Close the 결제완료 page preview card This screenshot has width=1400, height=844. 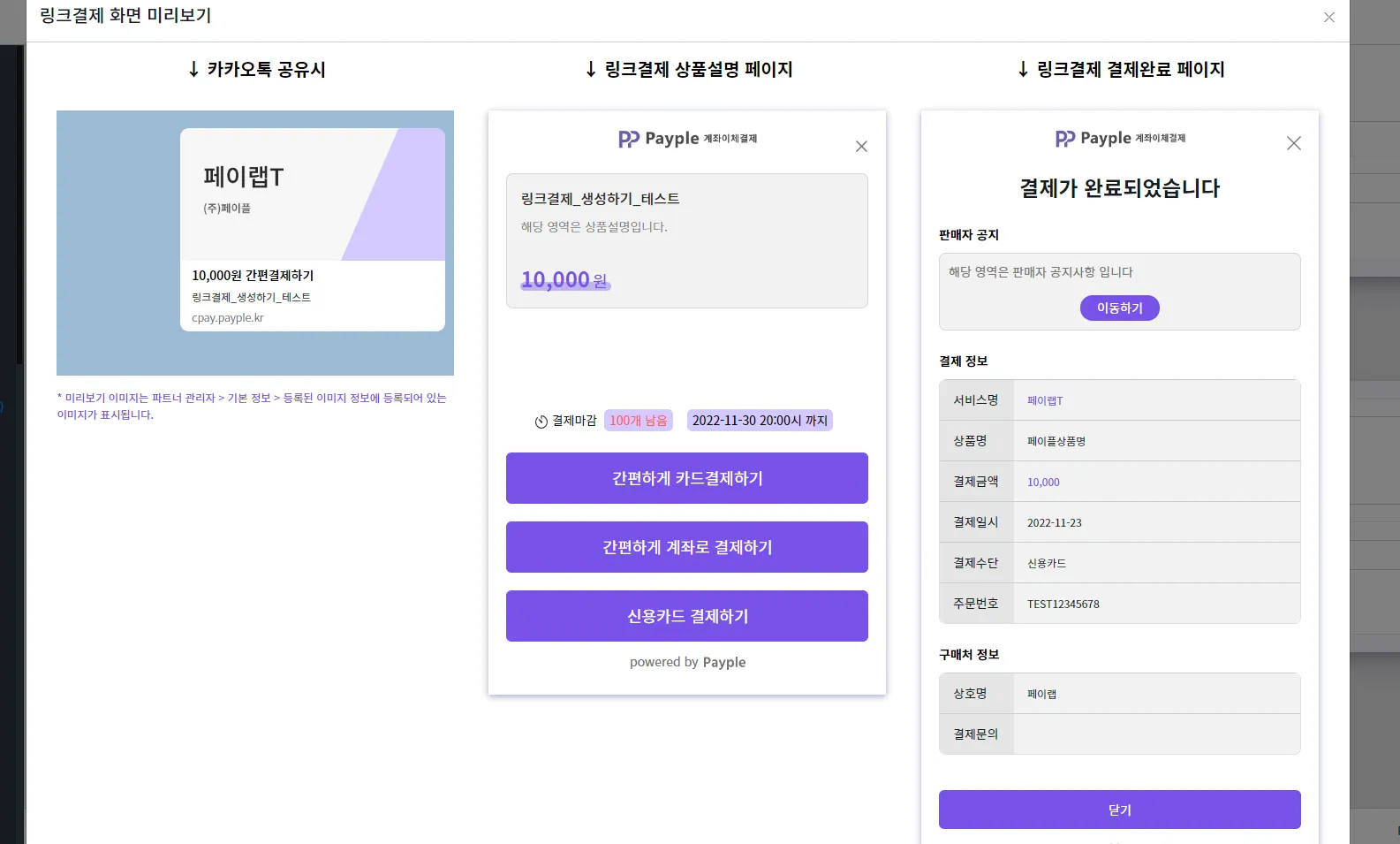click(1293, 143)
